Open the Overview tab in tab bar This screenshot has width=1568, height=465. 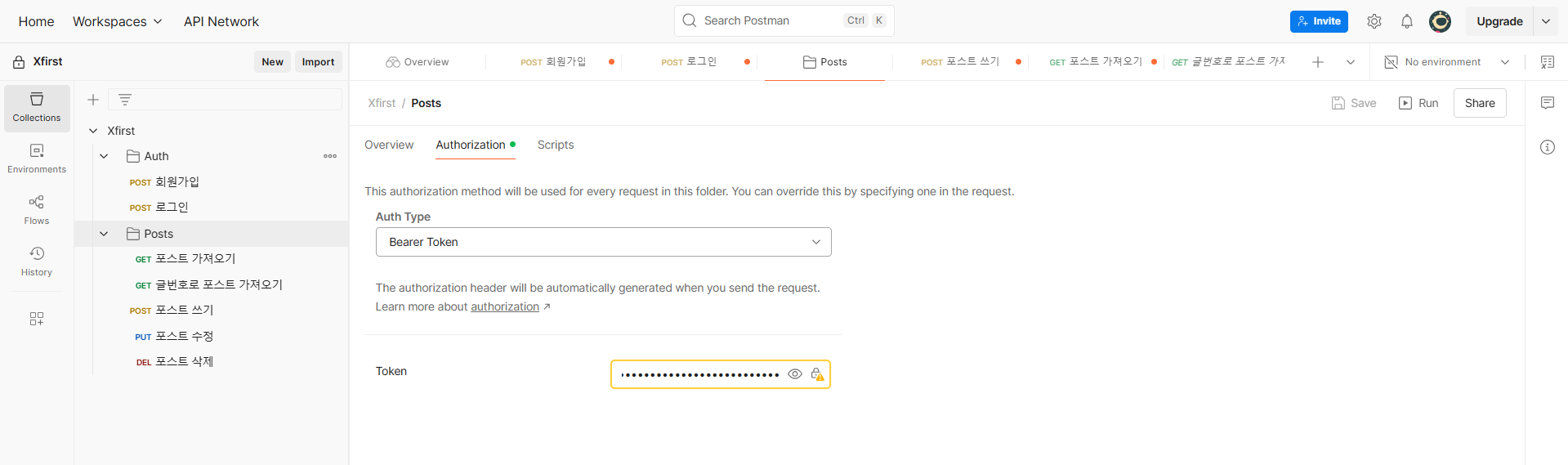[418, 62]
